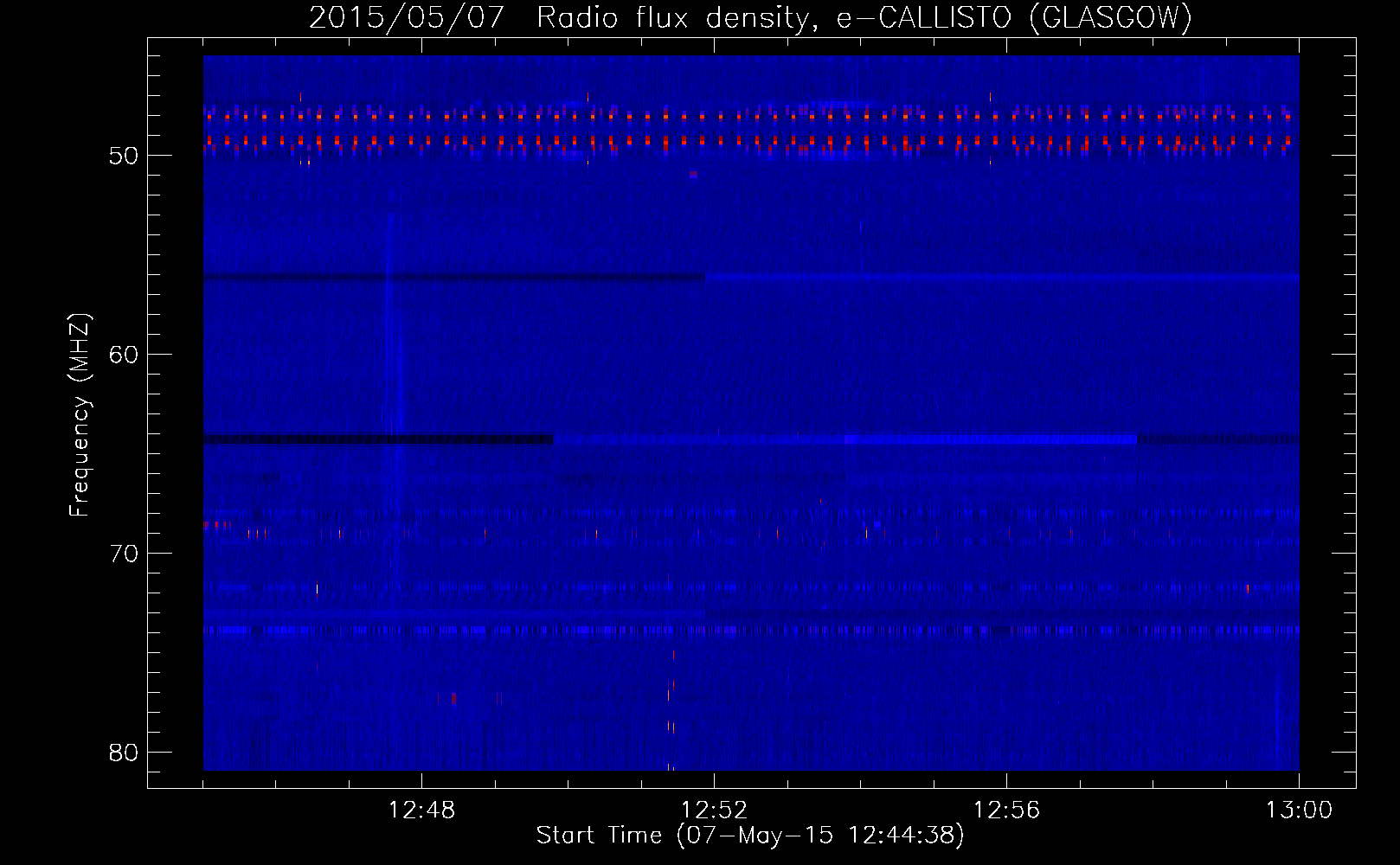Click the 12:48 time tick label
Image resolution: width=1400 pixels, height=865 pixels.
click(x=421, y=811)
